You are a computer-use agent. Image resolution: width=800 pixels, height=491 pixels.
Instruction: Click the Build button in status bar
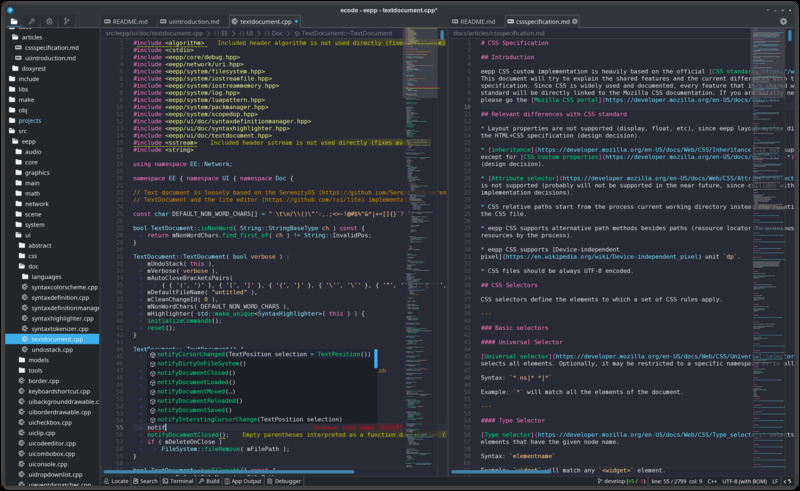208,481
